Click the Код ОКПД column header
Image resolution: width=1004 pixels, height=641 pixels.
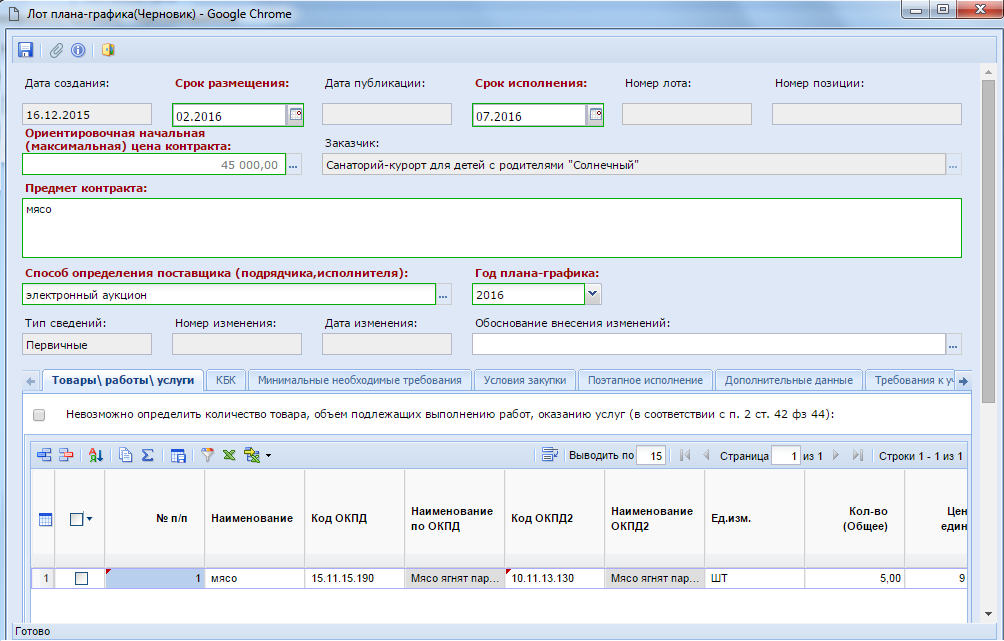[x=339, y=518]
